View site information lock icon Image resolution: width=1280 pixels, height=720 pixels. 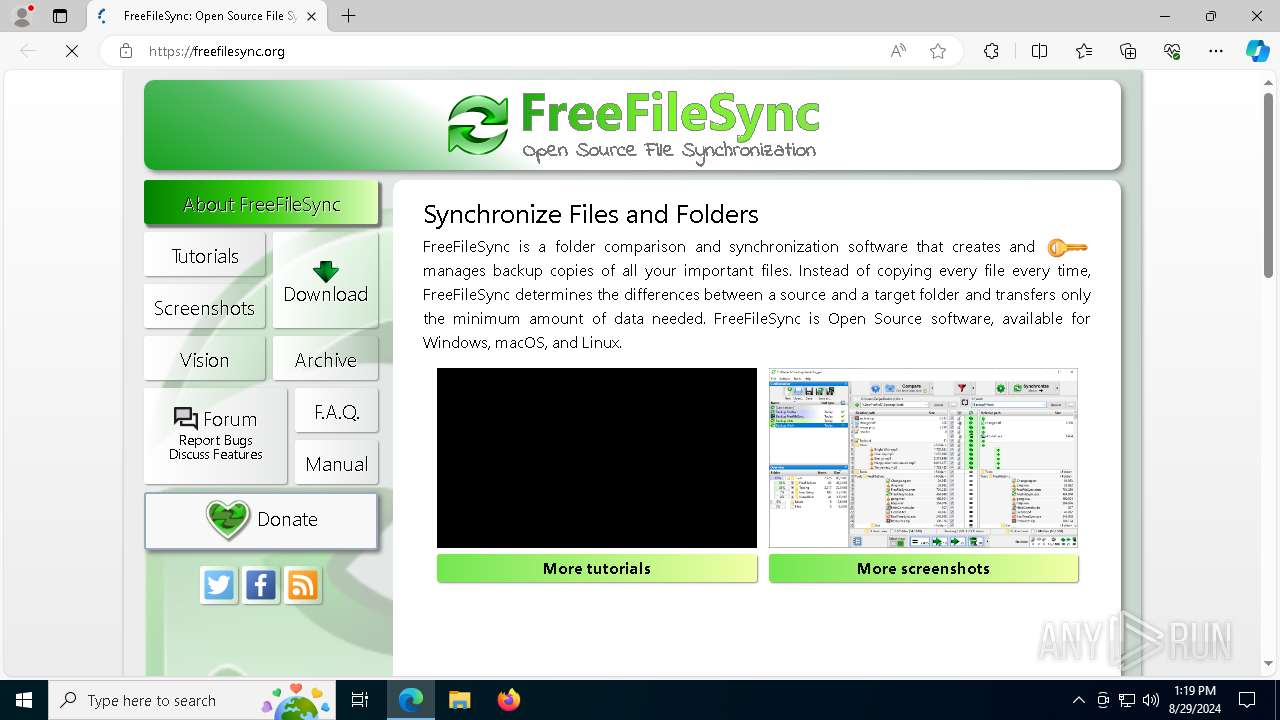point(126,51)
